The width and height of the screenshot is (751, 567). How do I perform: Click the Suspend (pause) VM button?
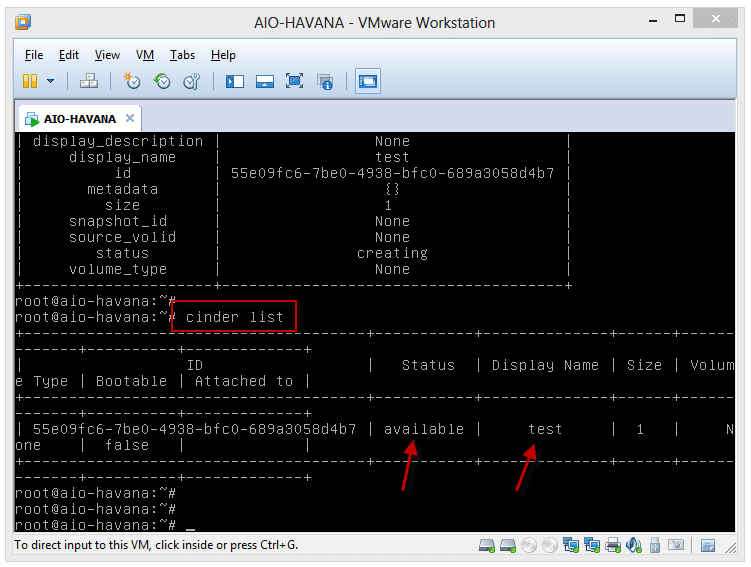tap(30, 81)
